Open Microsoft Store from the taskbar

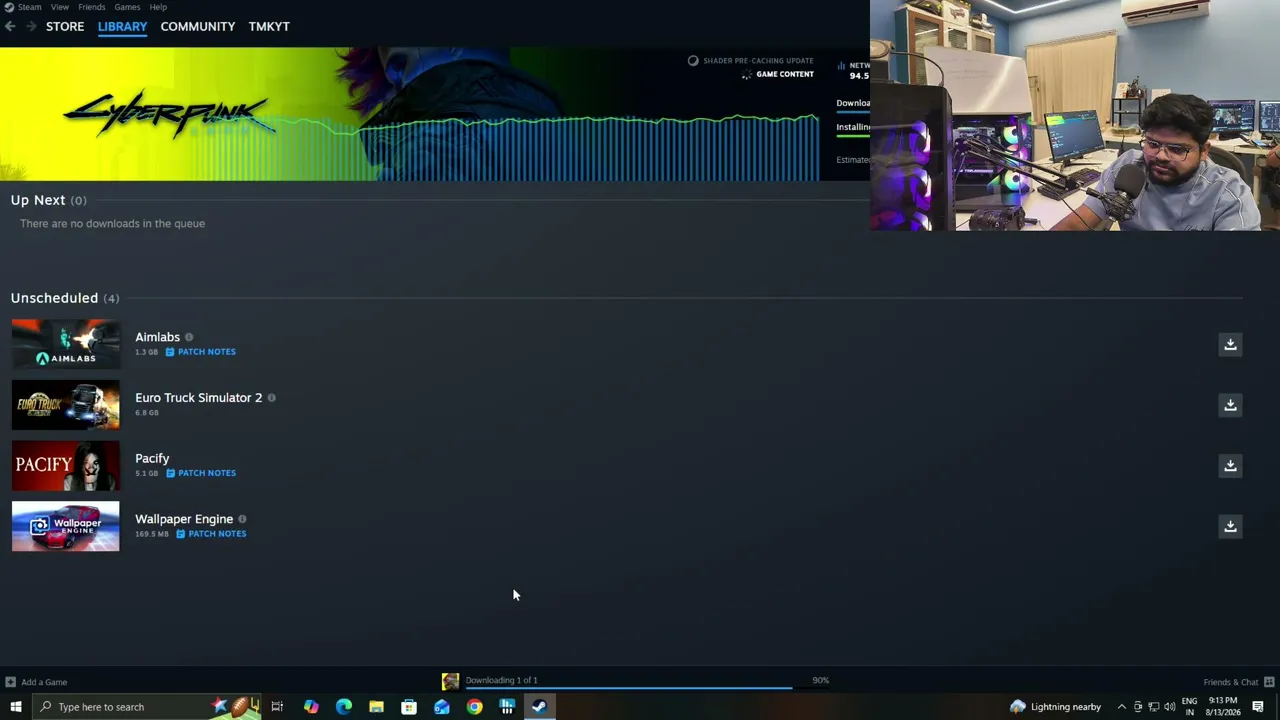click(409, 707)
